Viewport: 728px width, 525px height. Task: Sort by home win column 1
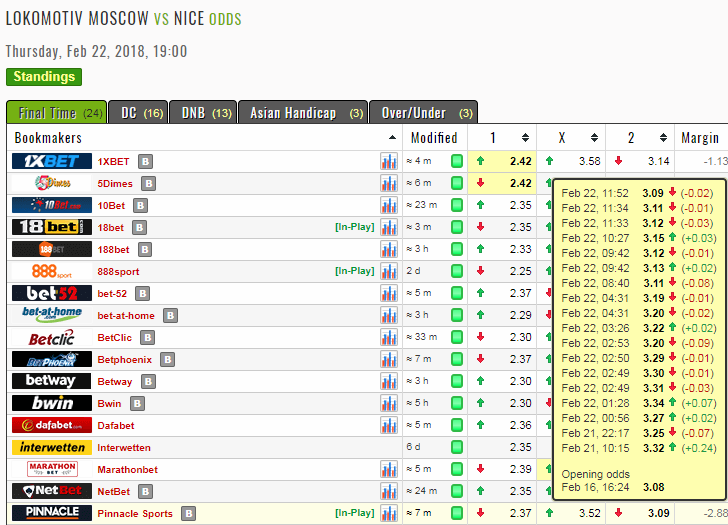(525, 138)
